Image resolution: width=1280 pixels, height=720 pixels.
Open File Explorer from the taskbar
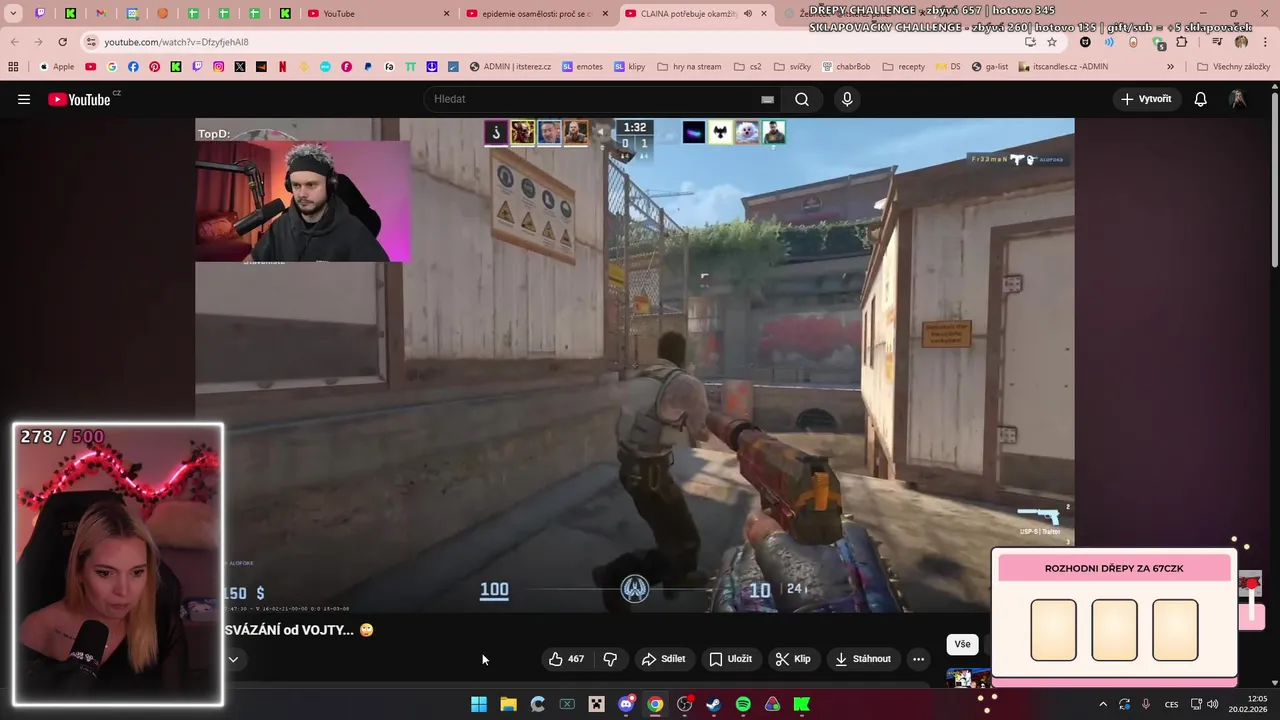tap(508, 704)
